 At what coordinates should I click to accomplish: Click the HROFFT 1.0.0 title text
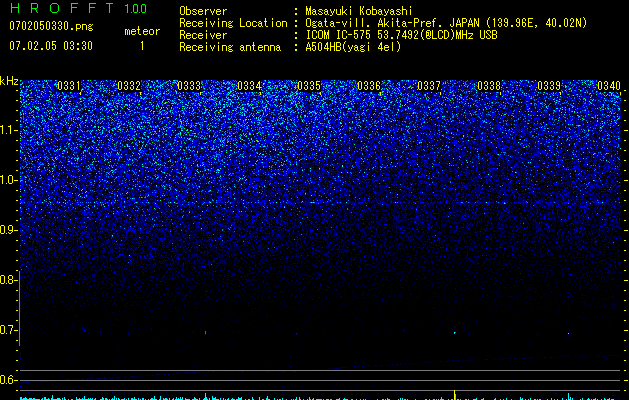click(x=78, y=8)
